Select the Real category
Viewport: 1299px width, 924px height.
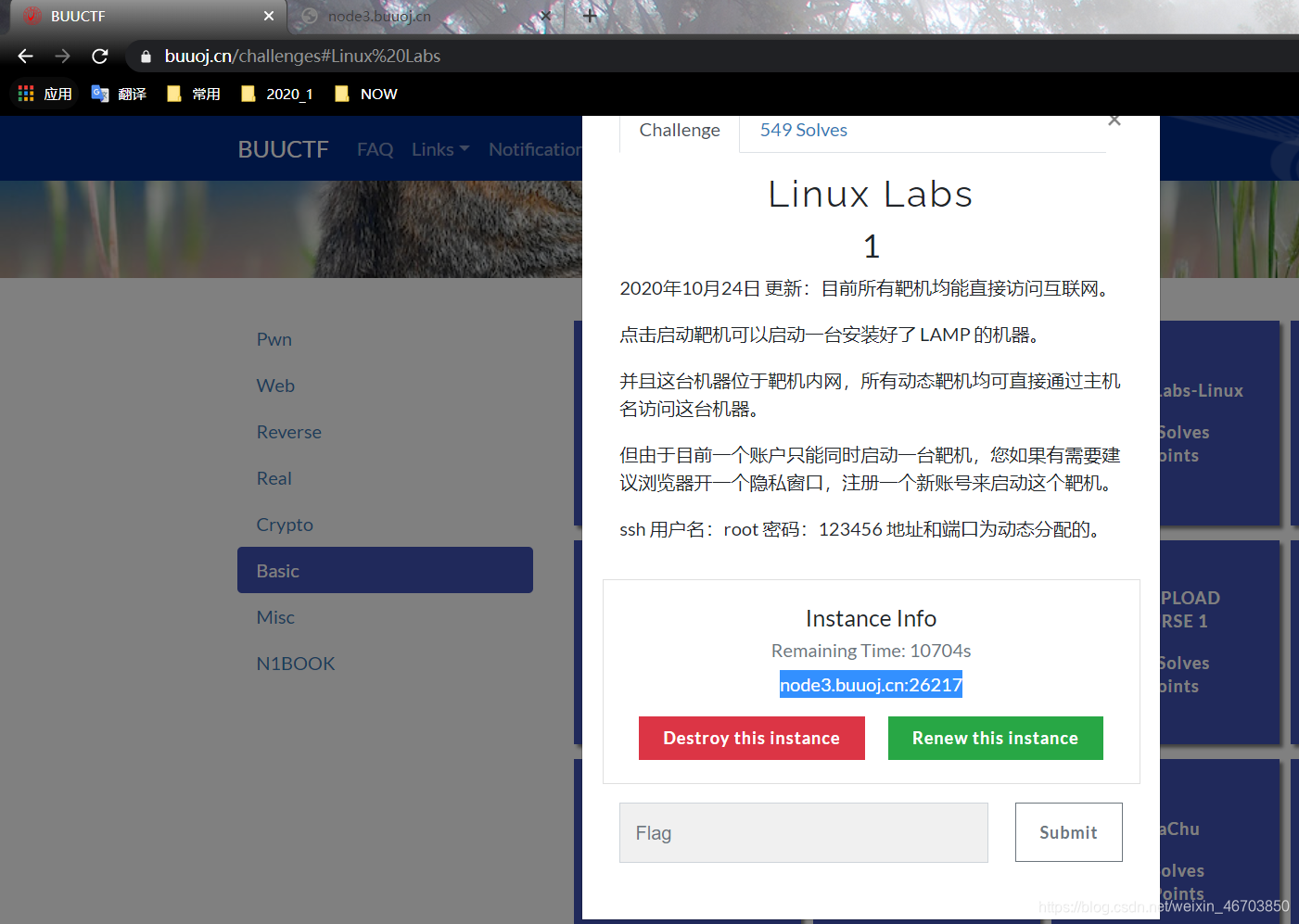click(385, 478)
